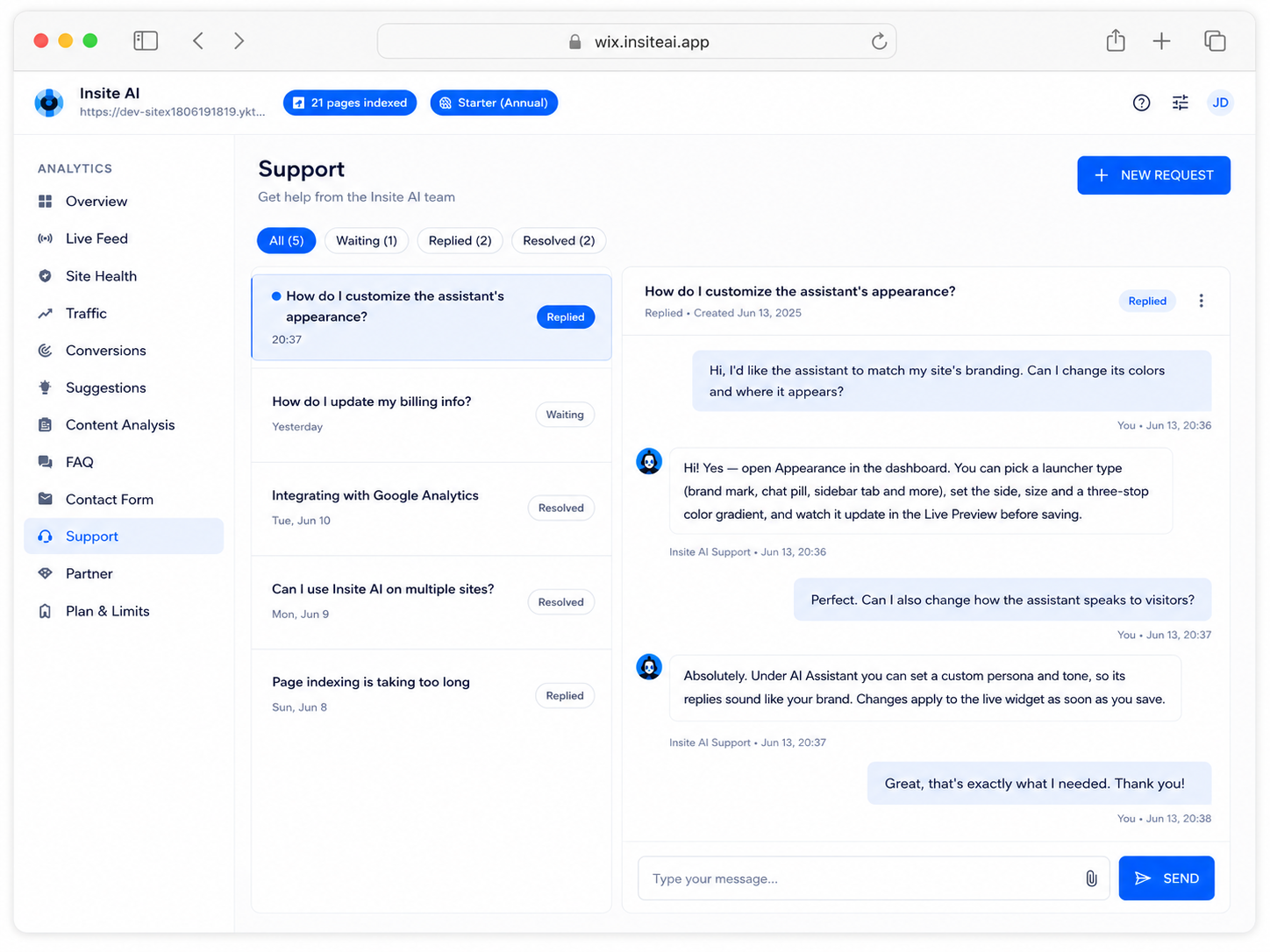This screenshot has width=1270, height=952.
Task: Click the Starter (Annual) plan badge
Action: coord(494,103)
